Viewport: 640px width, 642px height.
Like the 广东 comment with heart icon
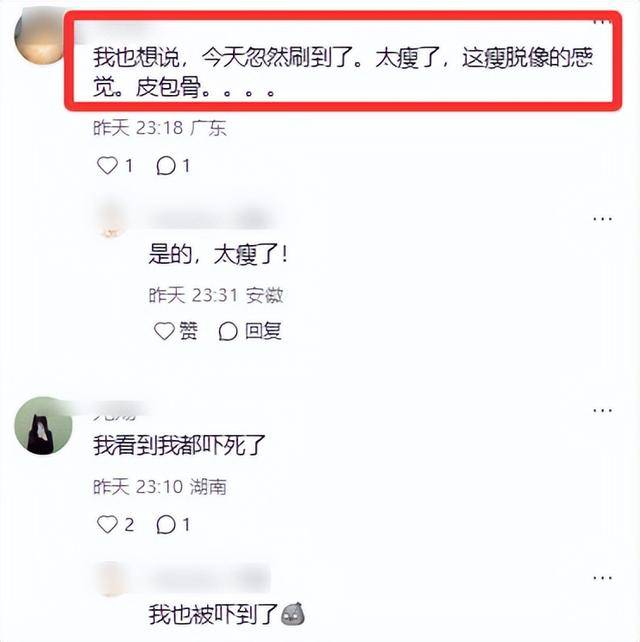click(107, 166)
